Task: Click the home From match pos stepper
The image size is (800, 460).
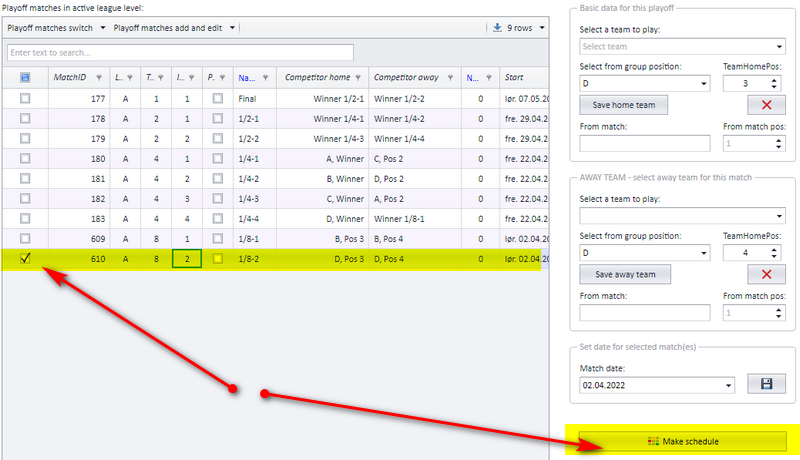Action: [x=778, y=143]
